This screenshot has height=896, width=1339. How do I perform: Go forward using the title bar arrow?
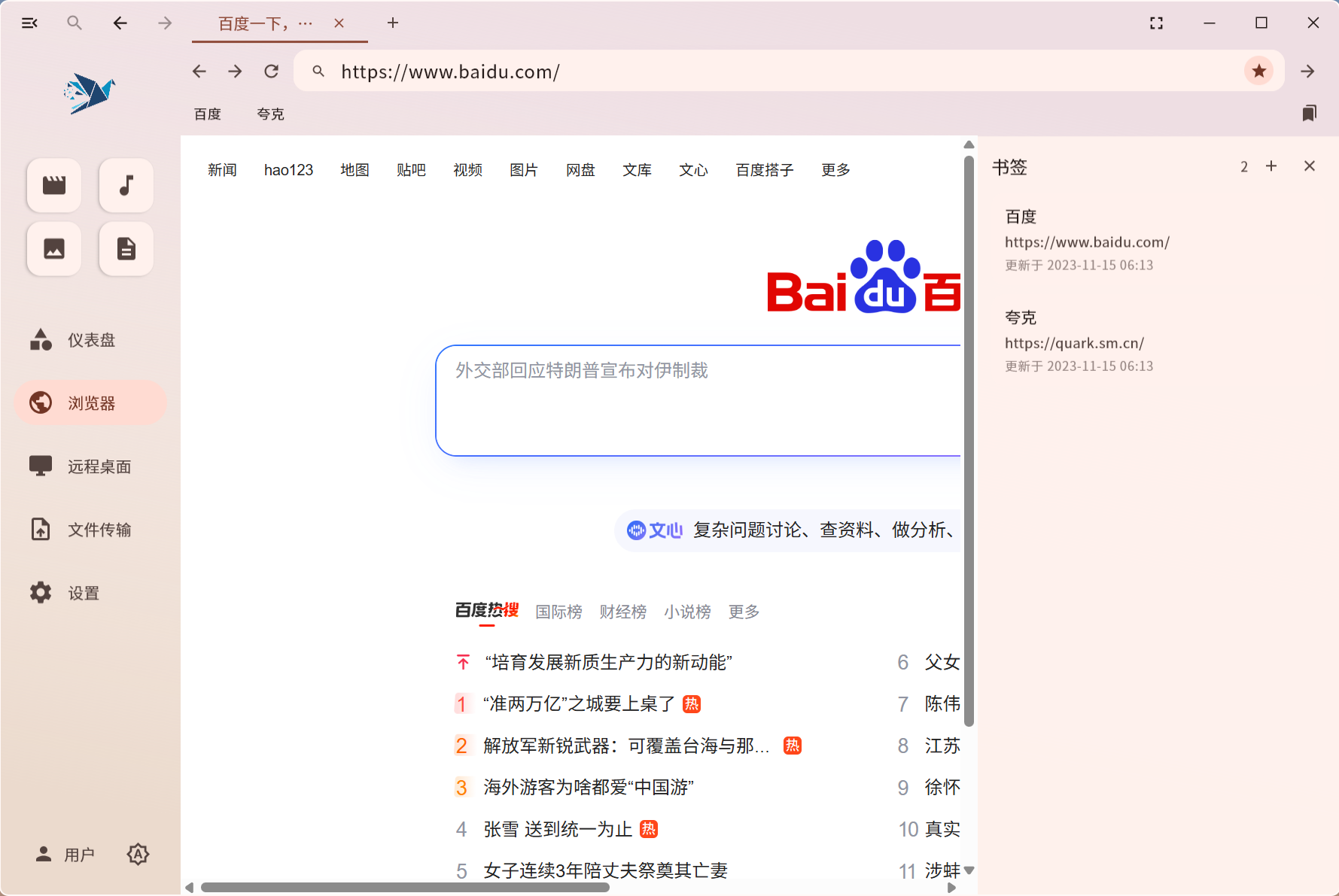point(165,23)
